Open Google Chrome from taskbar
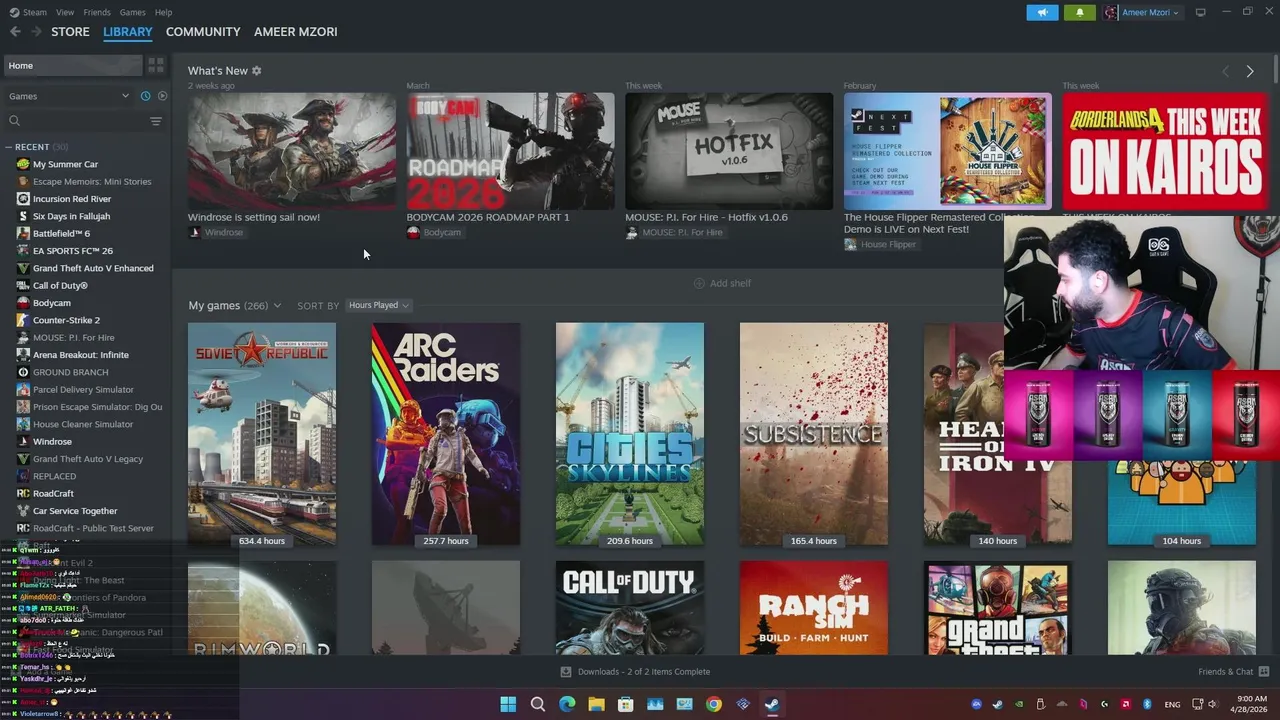The height and width of the screenshot is (720, 1280). click(713, 704)
